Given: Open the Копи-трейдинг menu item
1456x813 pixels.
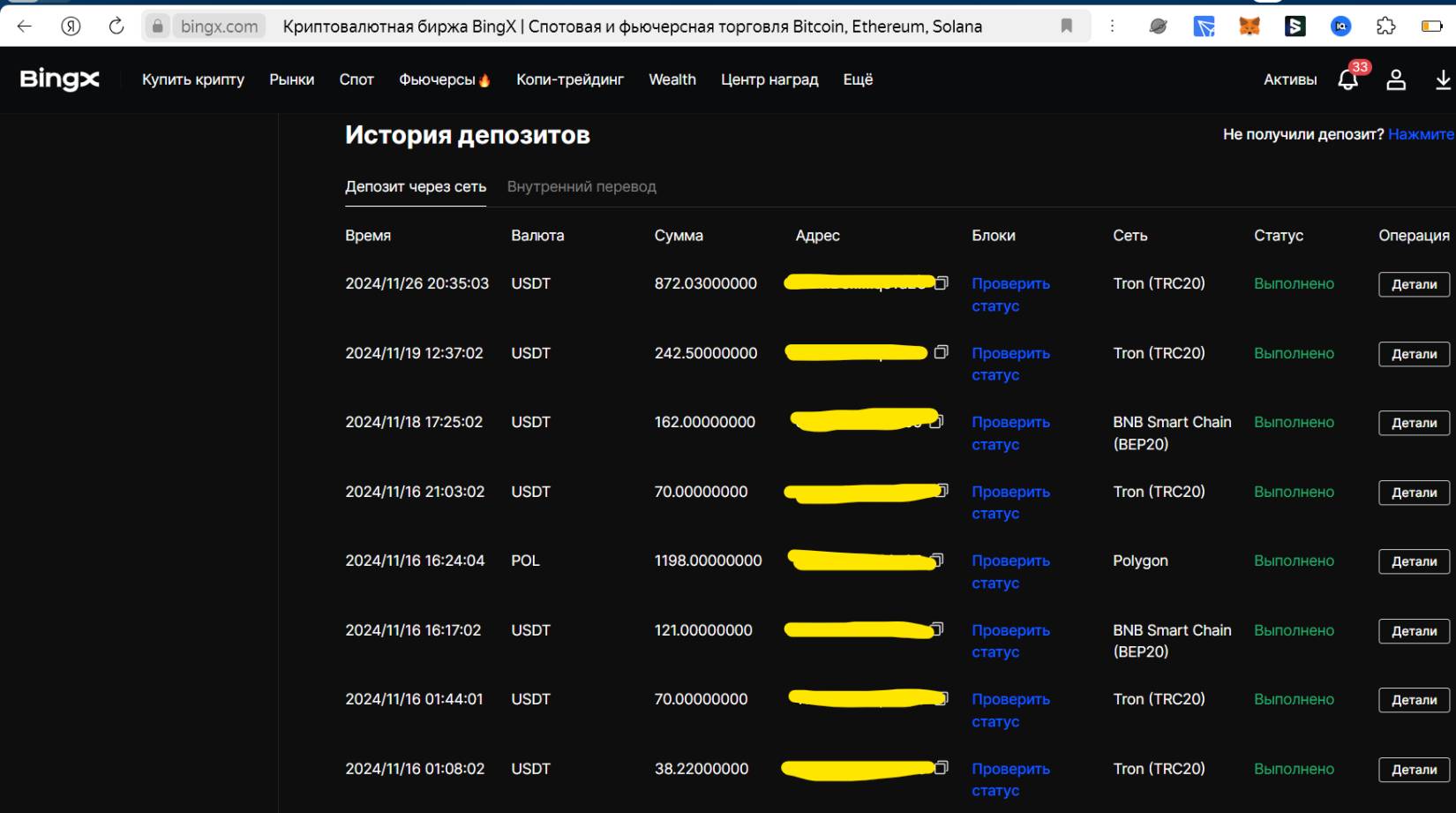Looking at the screenshot, I should point(570,79).
